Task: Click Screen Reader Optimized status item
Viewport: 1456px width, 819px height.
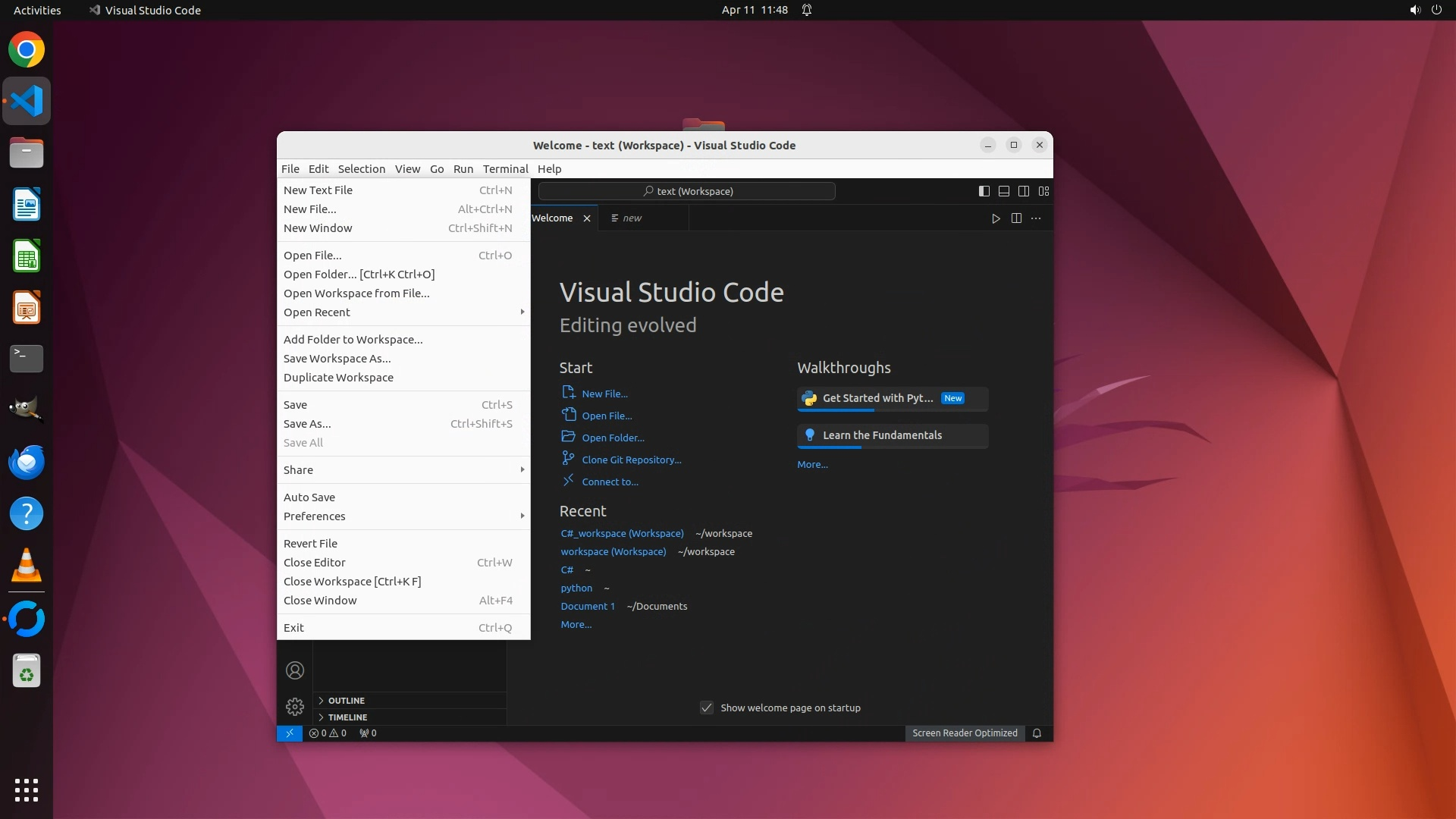Action: (x=965, y=733)
